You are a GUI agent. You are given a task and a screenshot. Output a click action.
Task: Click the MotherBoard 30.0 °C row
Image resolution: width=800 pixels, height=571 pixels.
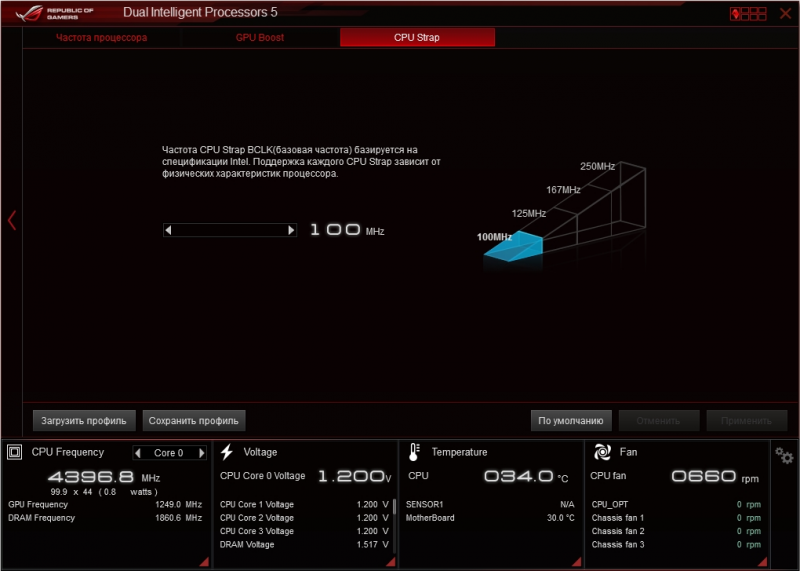tap(490, 518)
